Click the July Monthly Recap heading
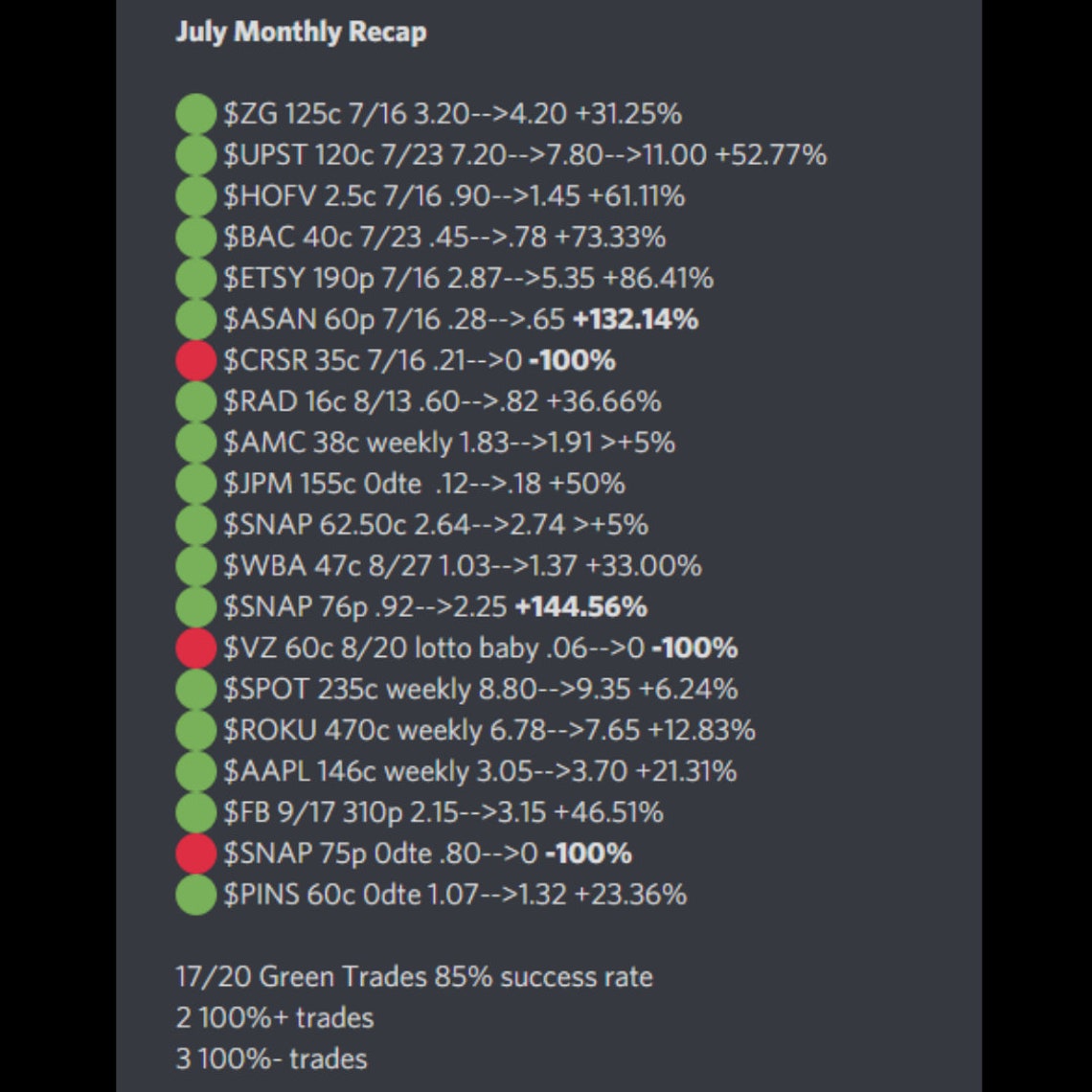 coord(301,32)
